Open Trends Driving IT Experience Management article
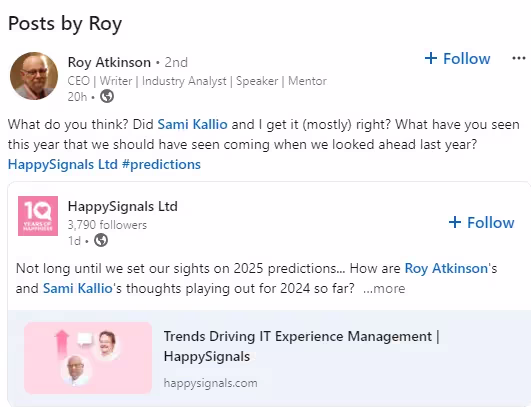531x407 pixels. (301, 346)
